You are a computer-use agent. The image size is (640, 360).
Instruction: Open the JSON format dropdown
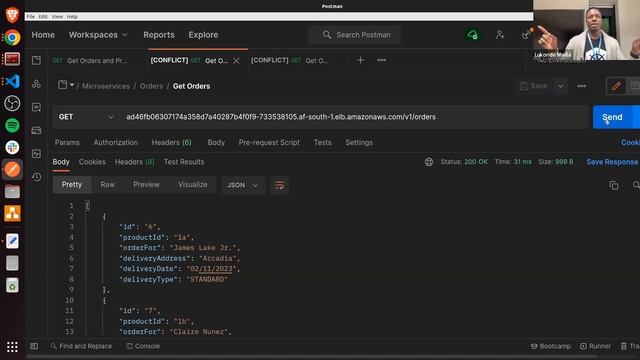242,185
